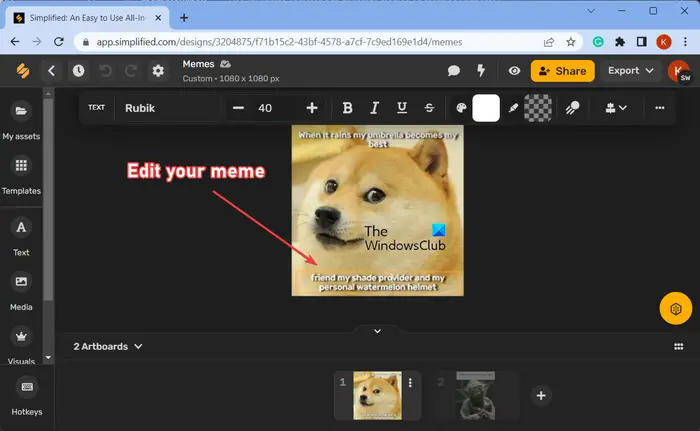
Task: Bookmark this page with star
Action: pyautogui.click(x=571, y=42)
